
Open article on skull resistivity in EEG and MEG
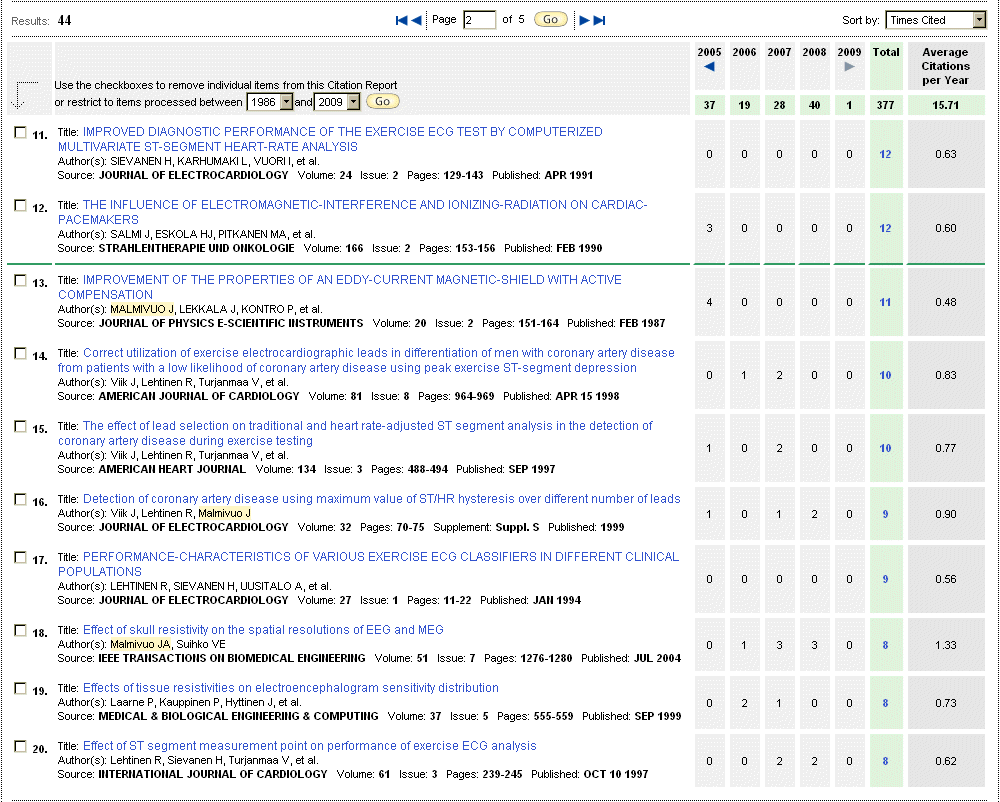click(263, 630)
